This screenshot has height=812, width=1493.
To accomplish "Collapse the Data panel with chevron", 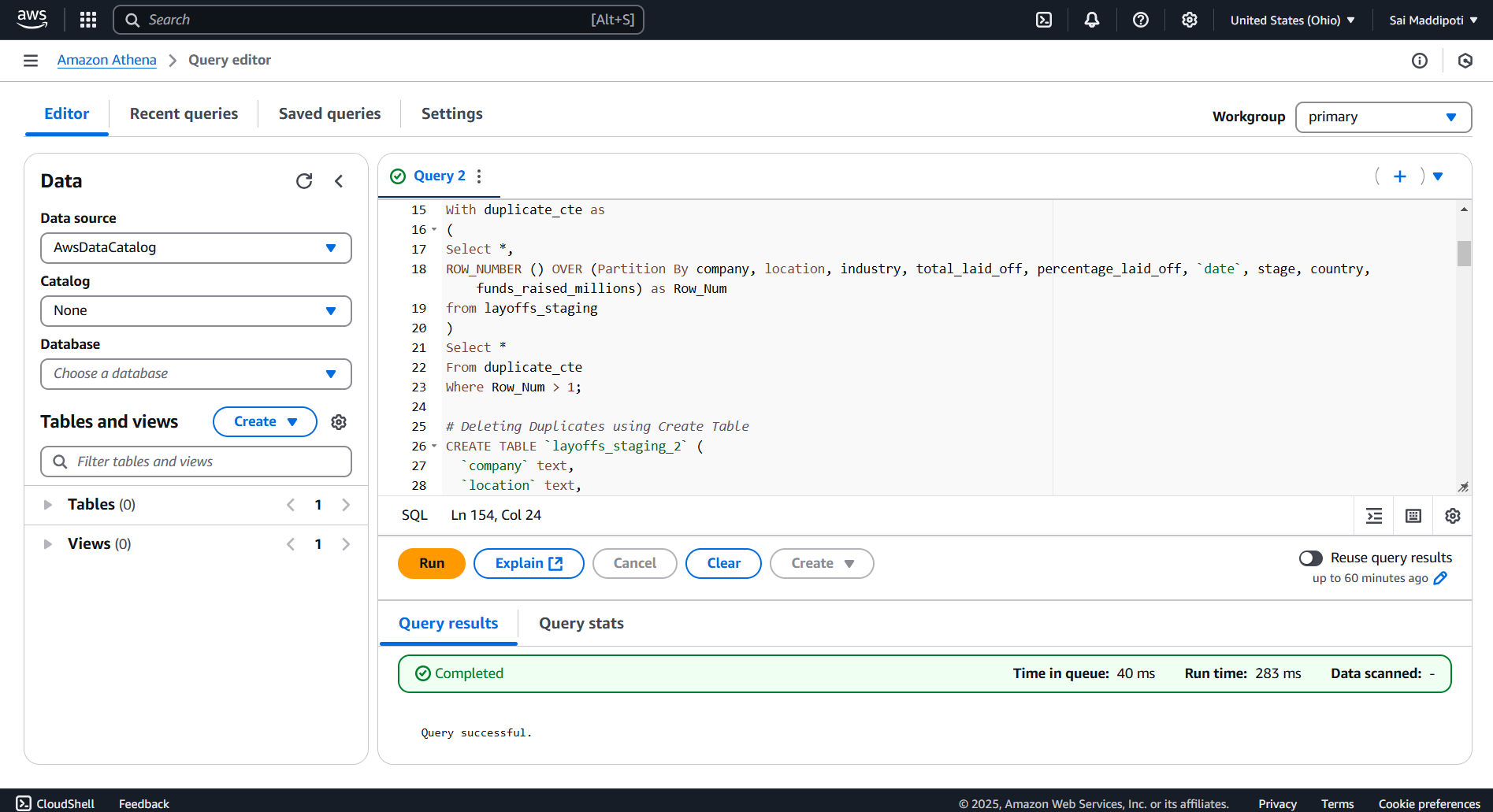I will point(339,181).
